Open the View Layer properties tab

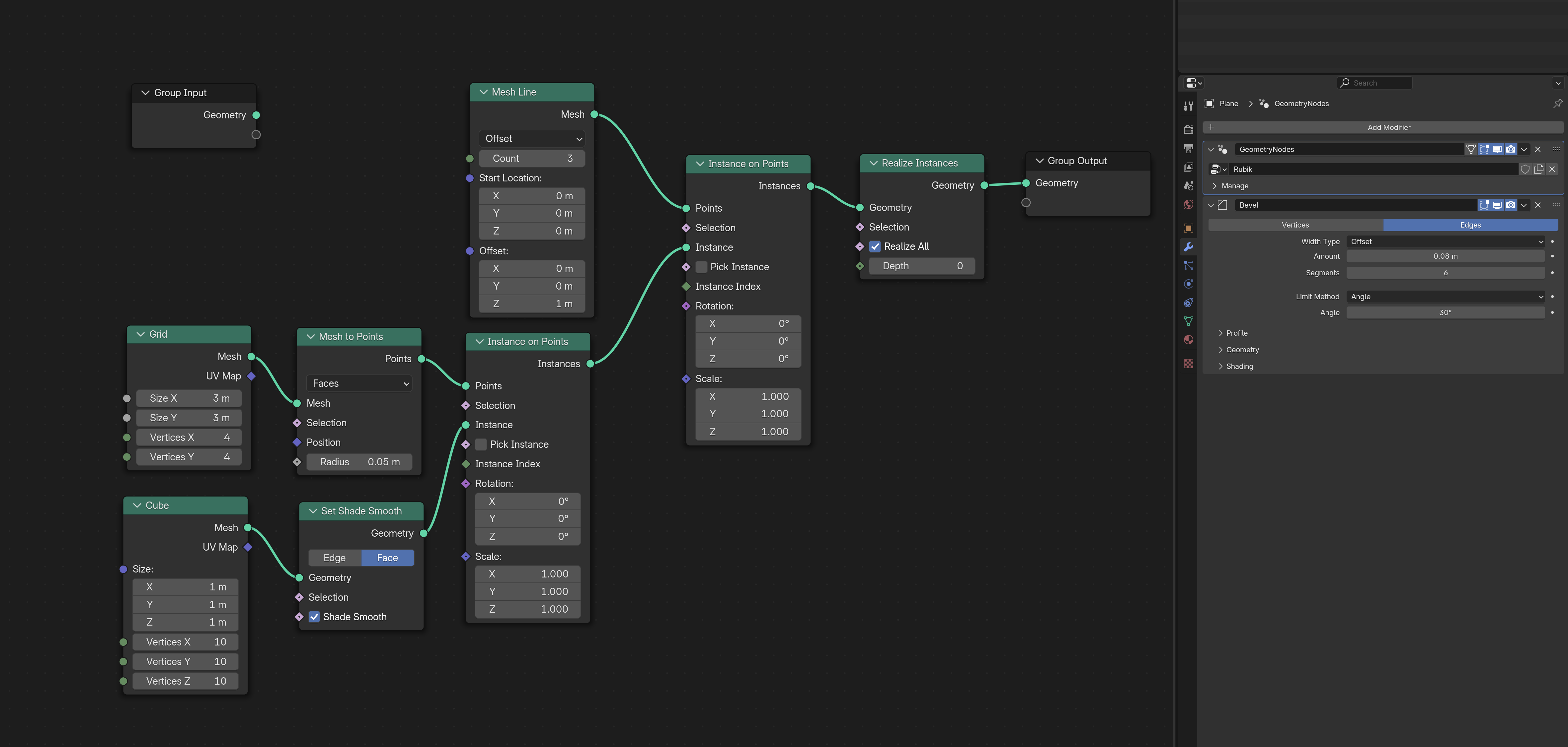coord(1188,167)
